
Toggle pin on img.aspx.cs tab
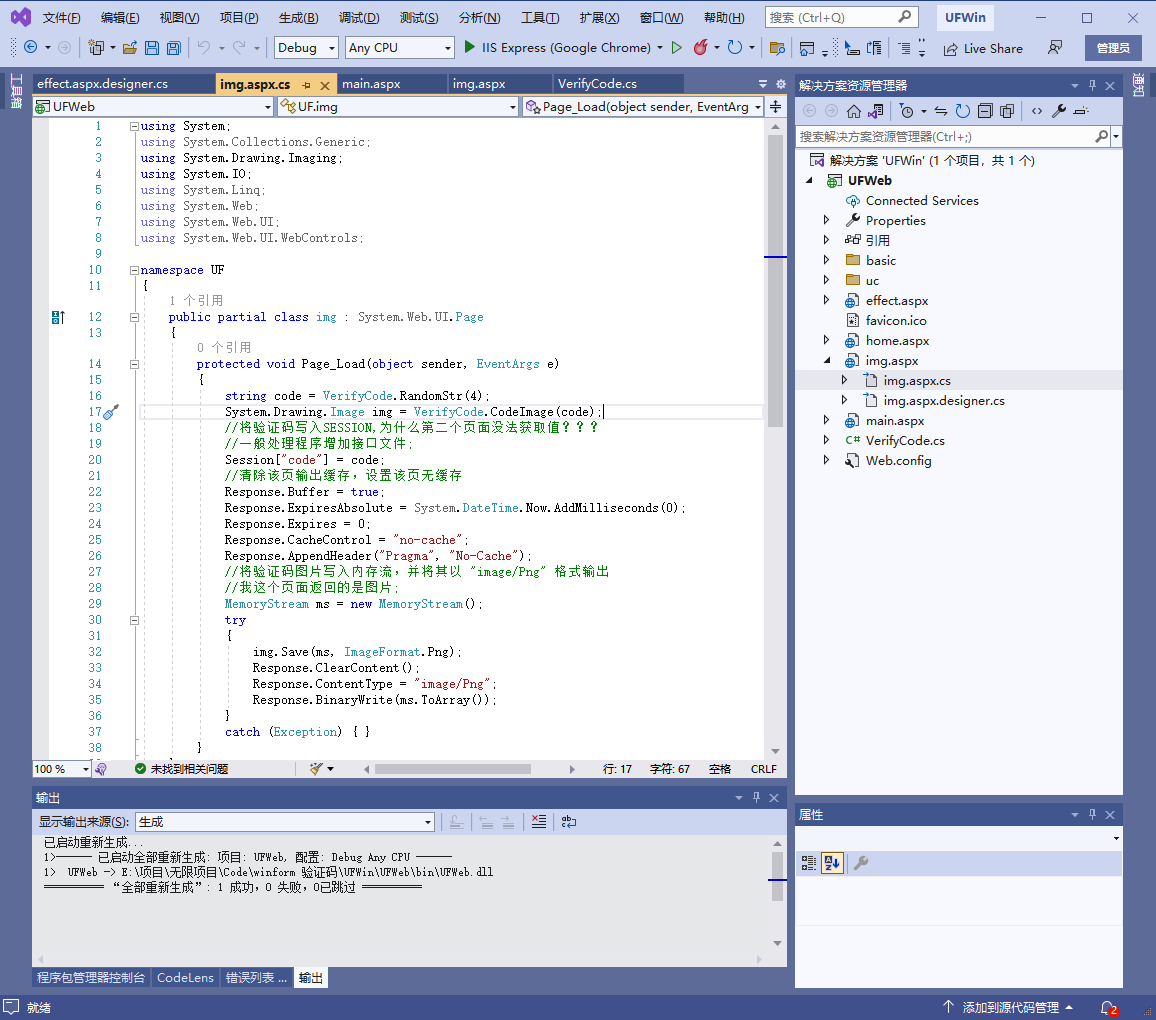pos(306,85)
